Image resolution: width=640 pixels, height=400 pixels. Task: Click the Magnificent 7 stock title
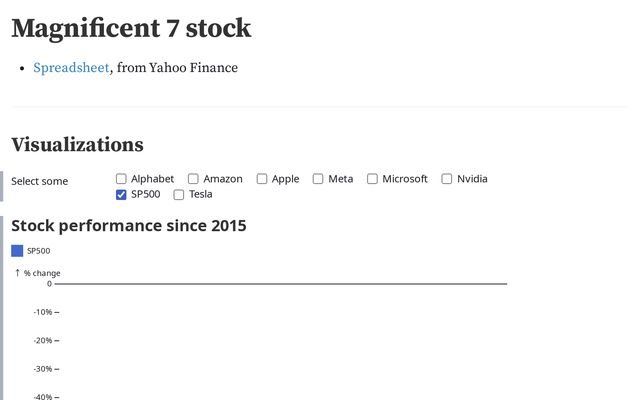[x=131, y=28]
